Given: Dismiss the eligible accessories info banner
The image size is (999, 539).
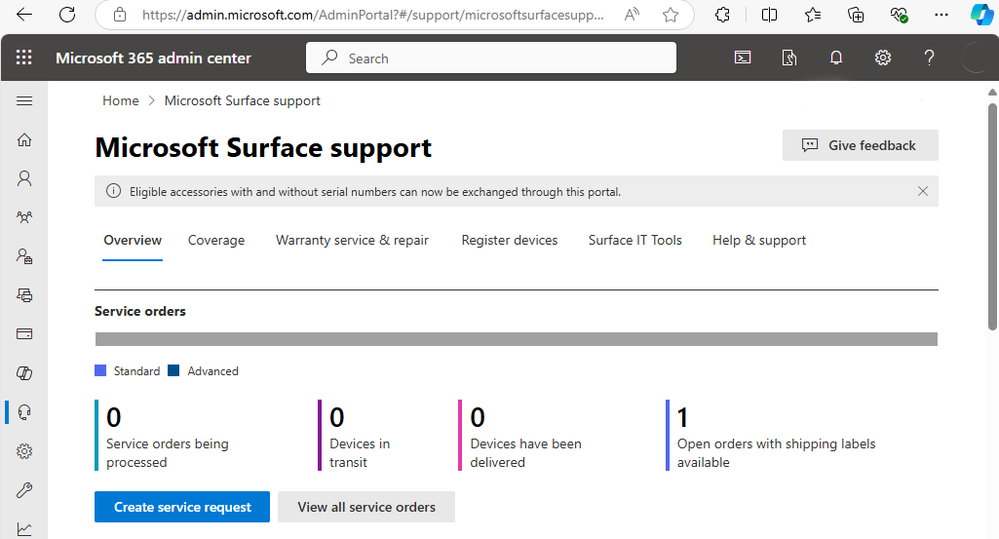Looking at the screenshot, I should 923,191.
